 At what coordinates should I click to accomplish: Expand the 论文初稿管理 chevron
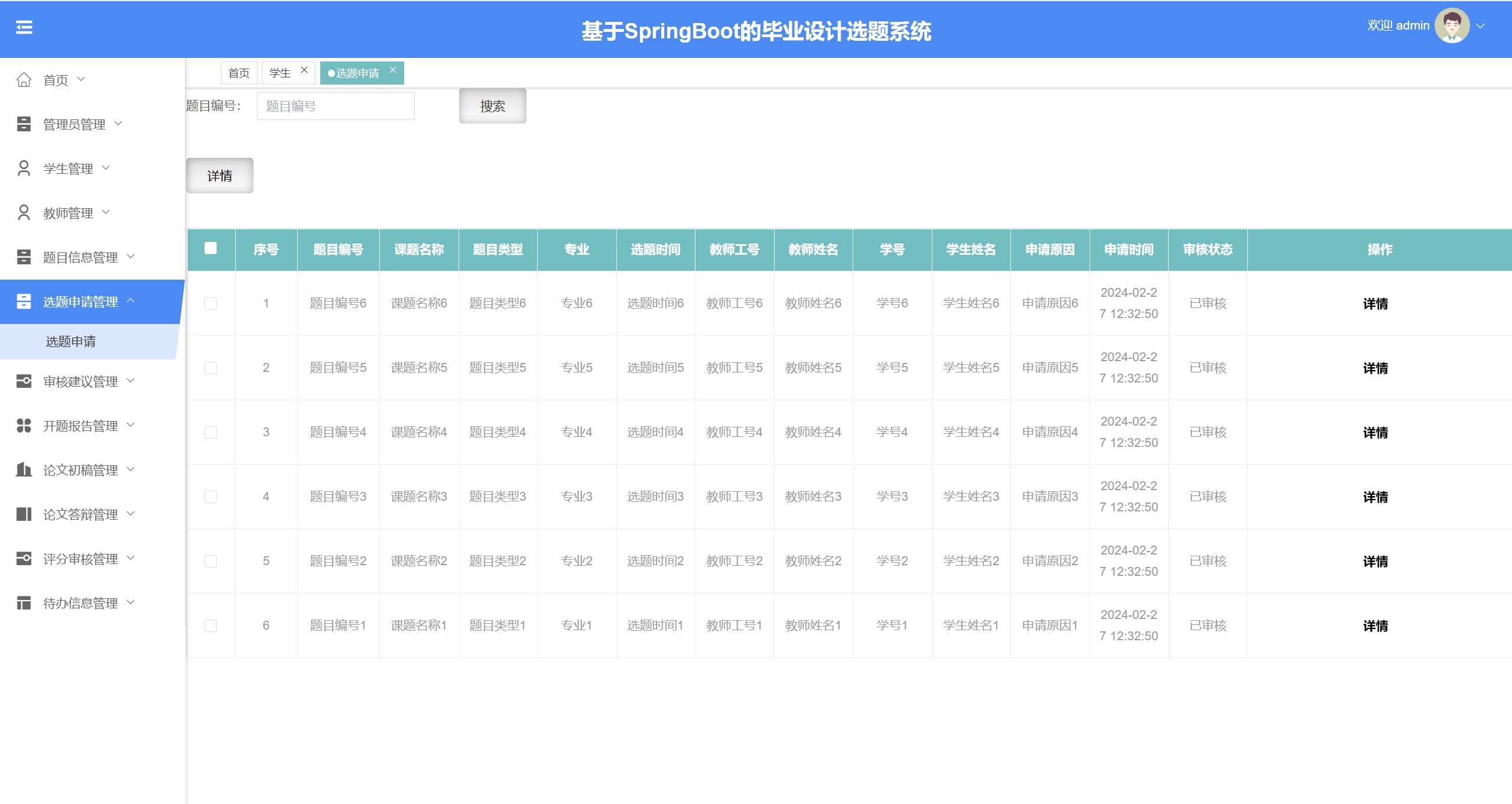pyautogui.click(x=131, y=469)
